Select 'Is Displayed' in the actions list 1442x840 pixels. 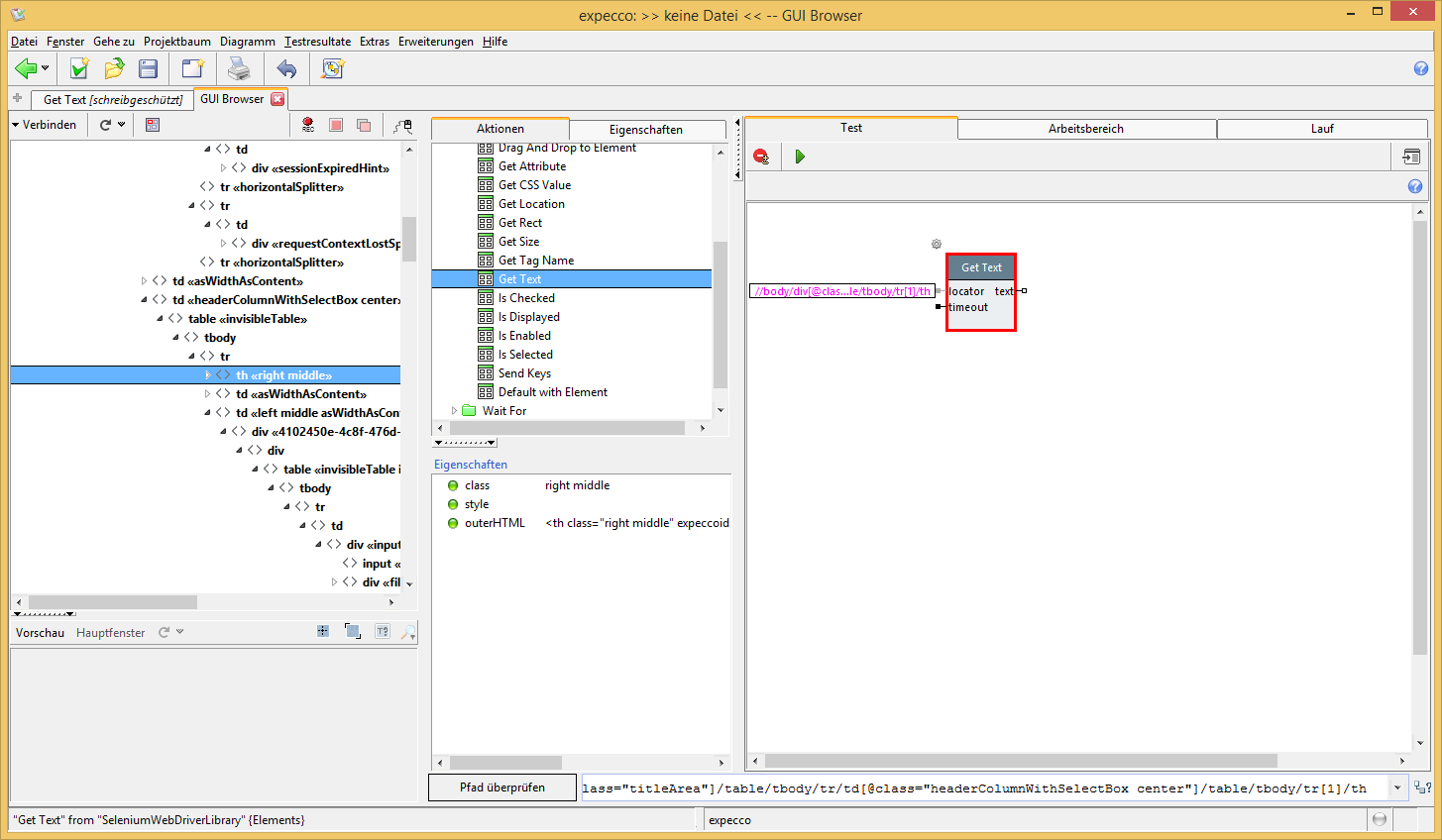[528, 317]
